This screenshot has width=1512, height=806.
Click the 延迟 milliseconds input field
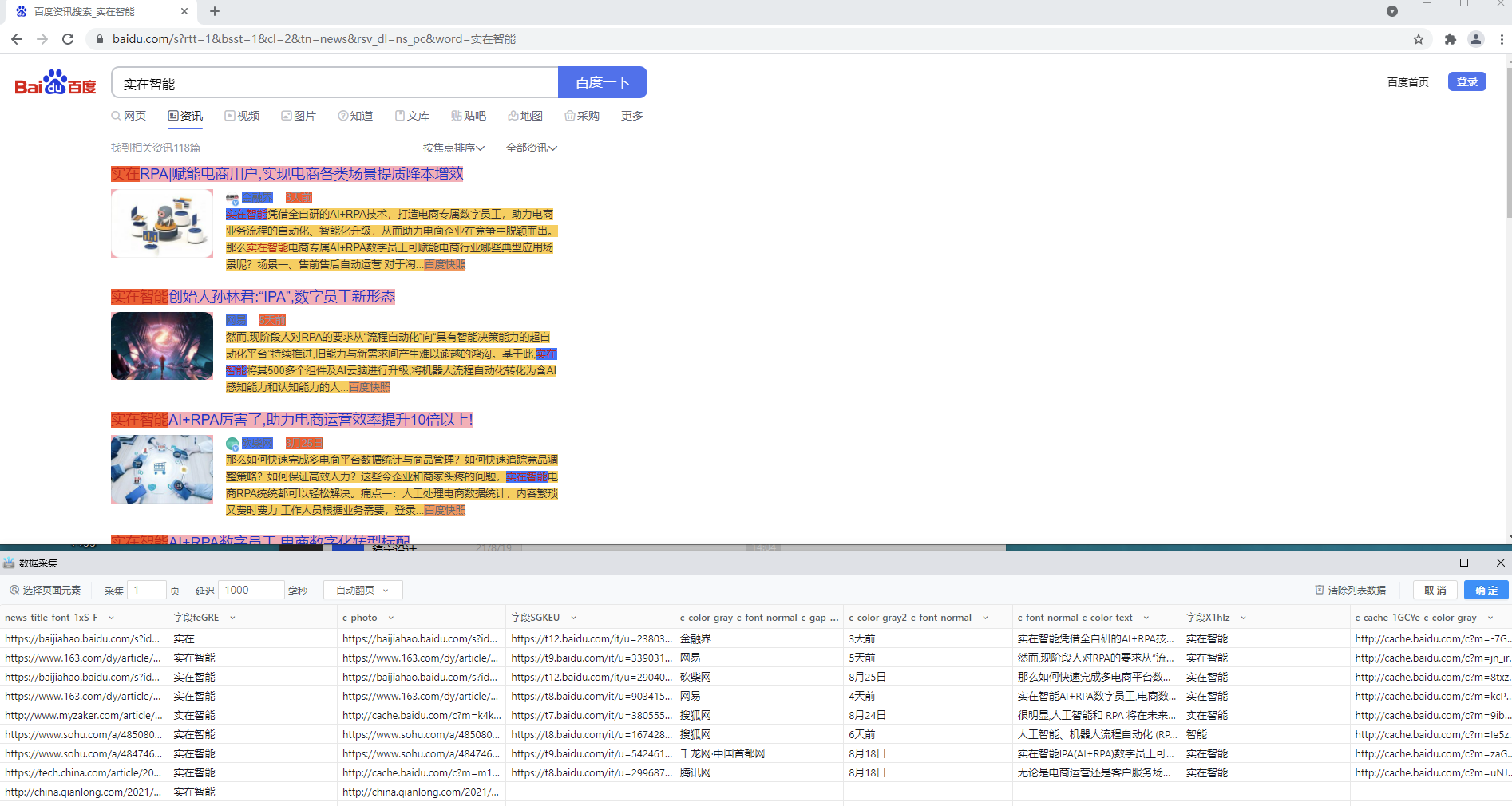pos(250,591)
